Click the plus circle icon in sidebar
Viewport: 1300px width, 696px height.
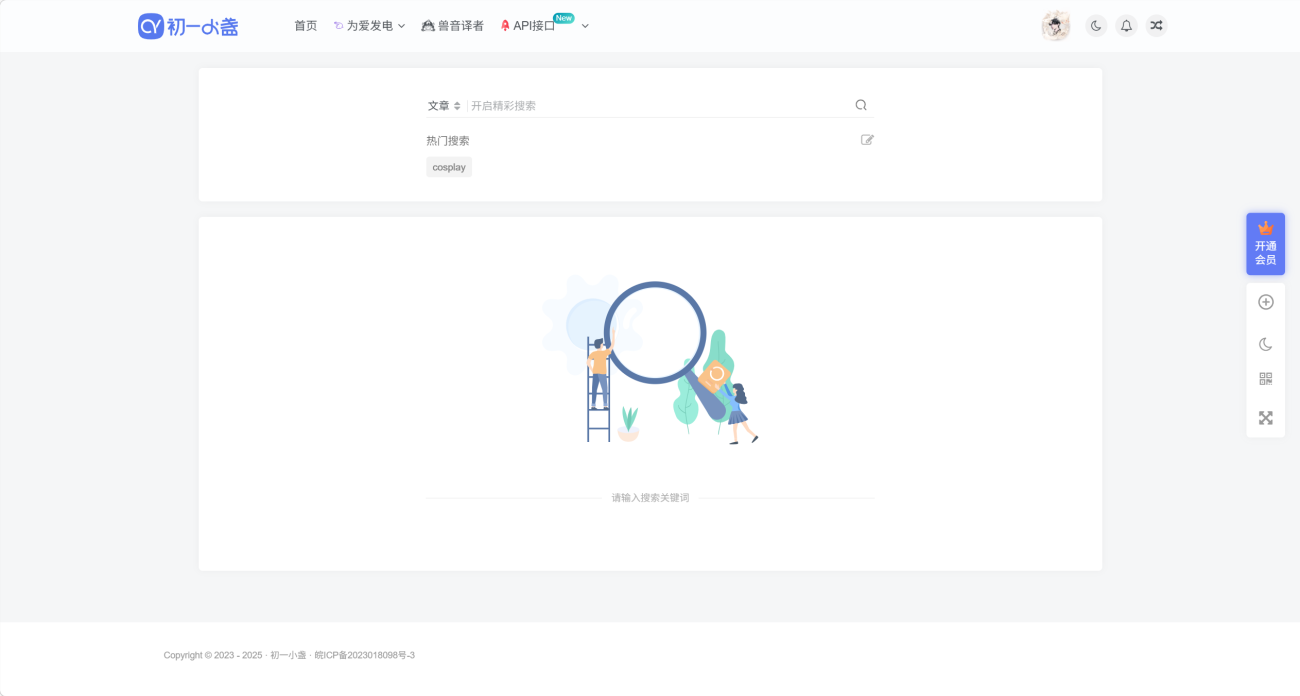[x=1265, y=302]
